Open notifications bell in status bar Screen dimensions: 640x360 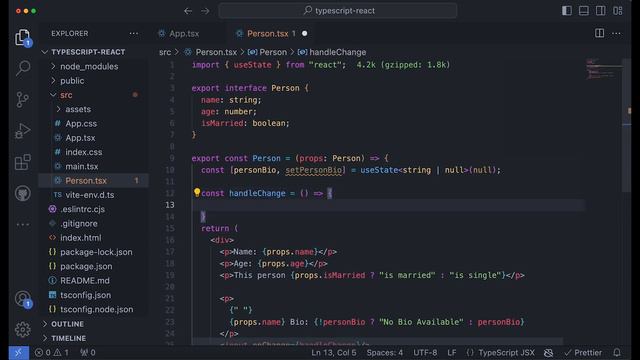point(617,353)
